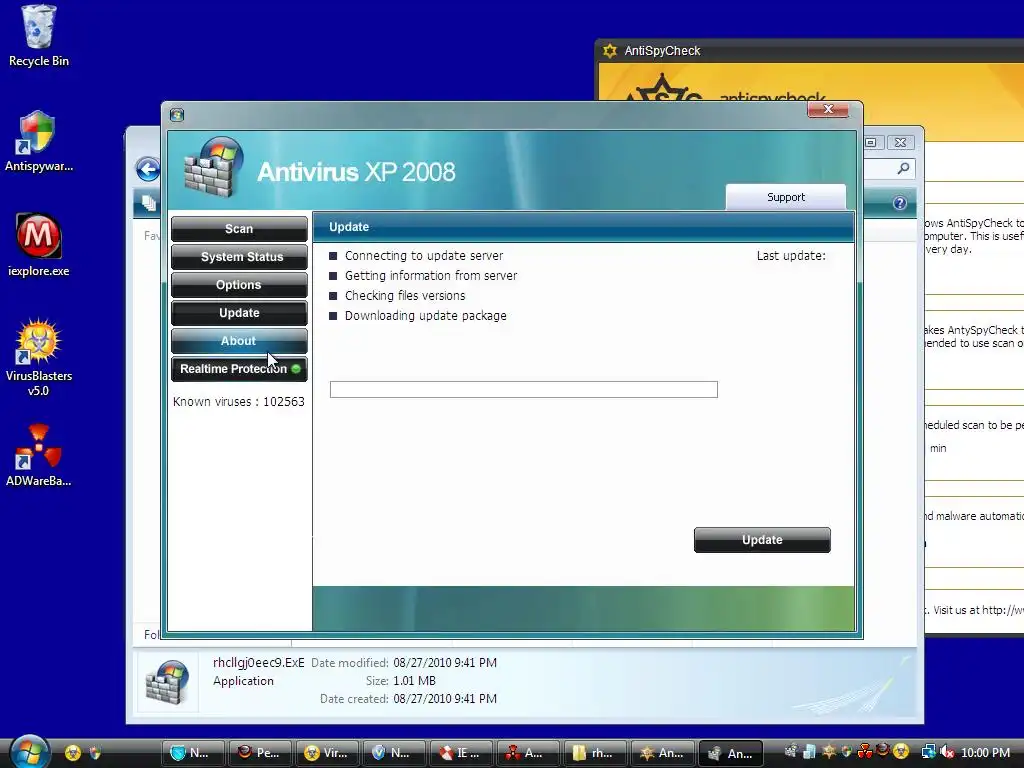Click the 'Update' panel header
Image resolution: width=1024 pixels, height=768 pixels.
click(349, 227)
